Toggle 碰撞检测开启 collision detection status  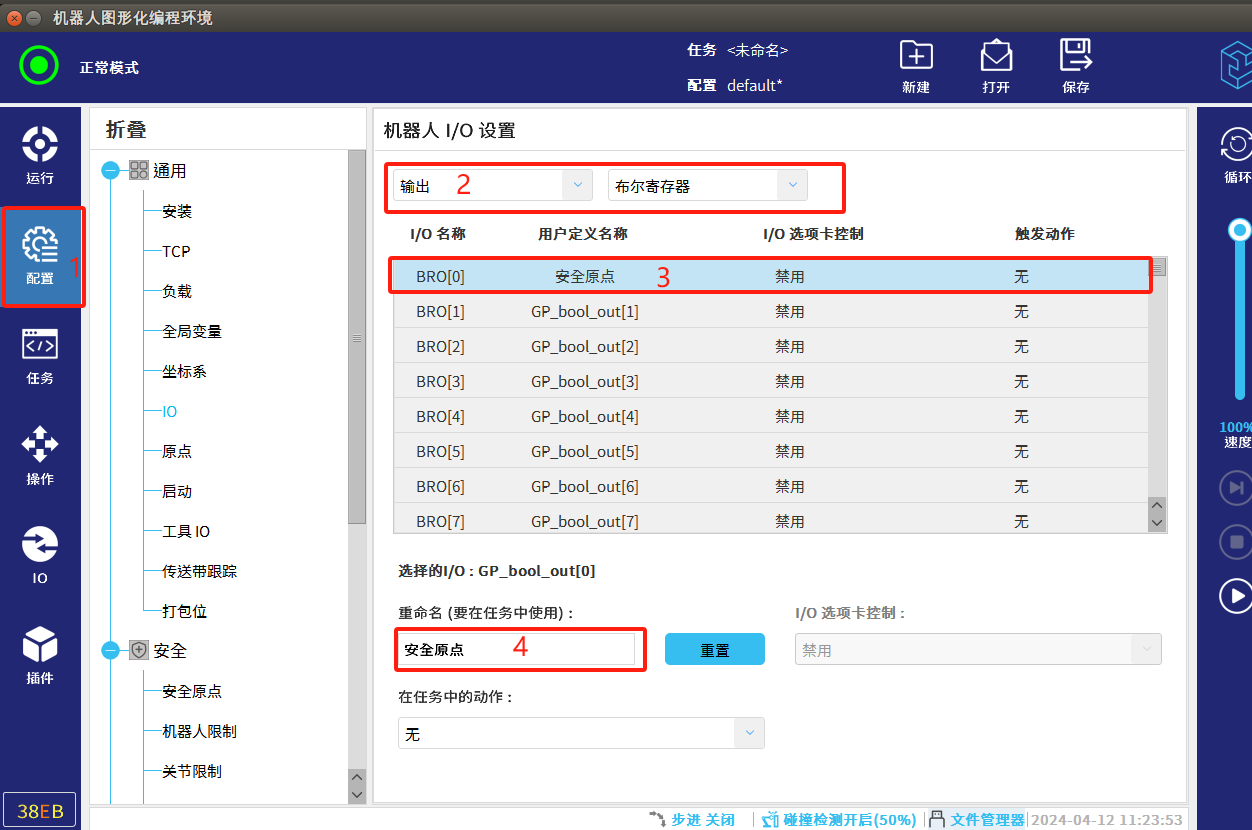pyautogui.click(x=838, y=819)
